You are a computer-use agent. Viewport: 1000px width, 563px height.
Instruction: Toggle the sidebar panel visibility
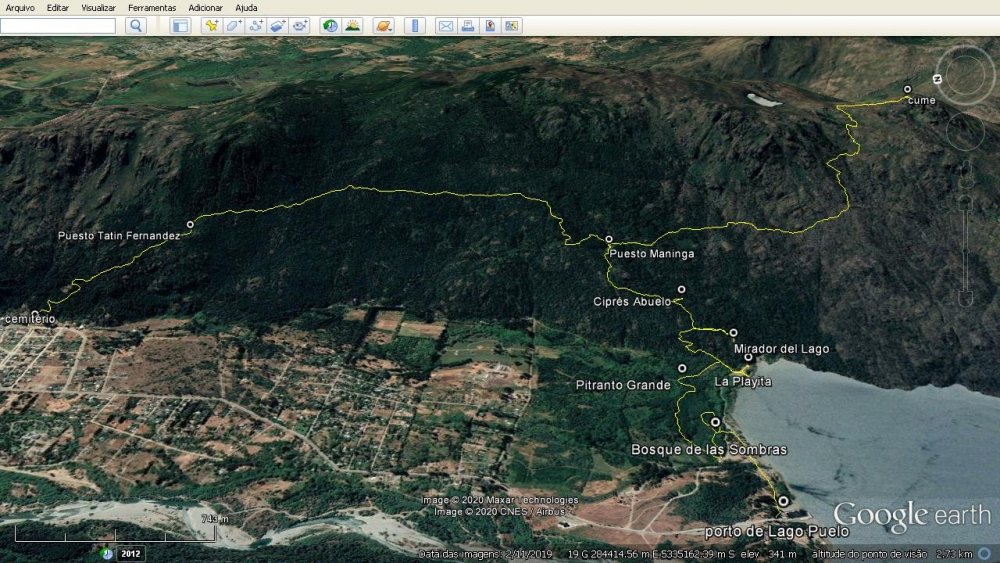point(180,26)
